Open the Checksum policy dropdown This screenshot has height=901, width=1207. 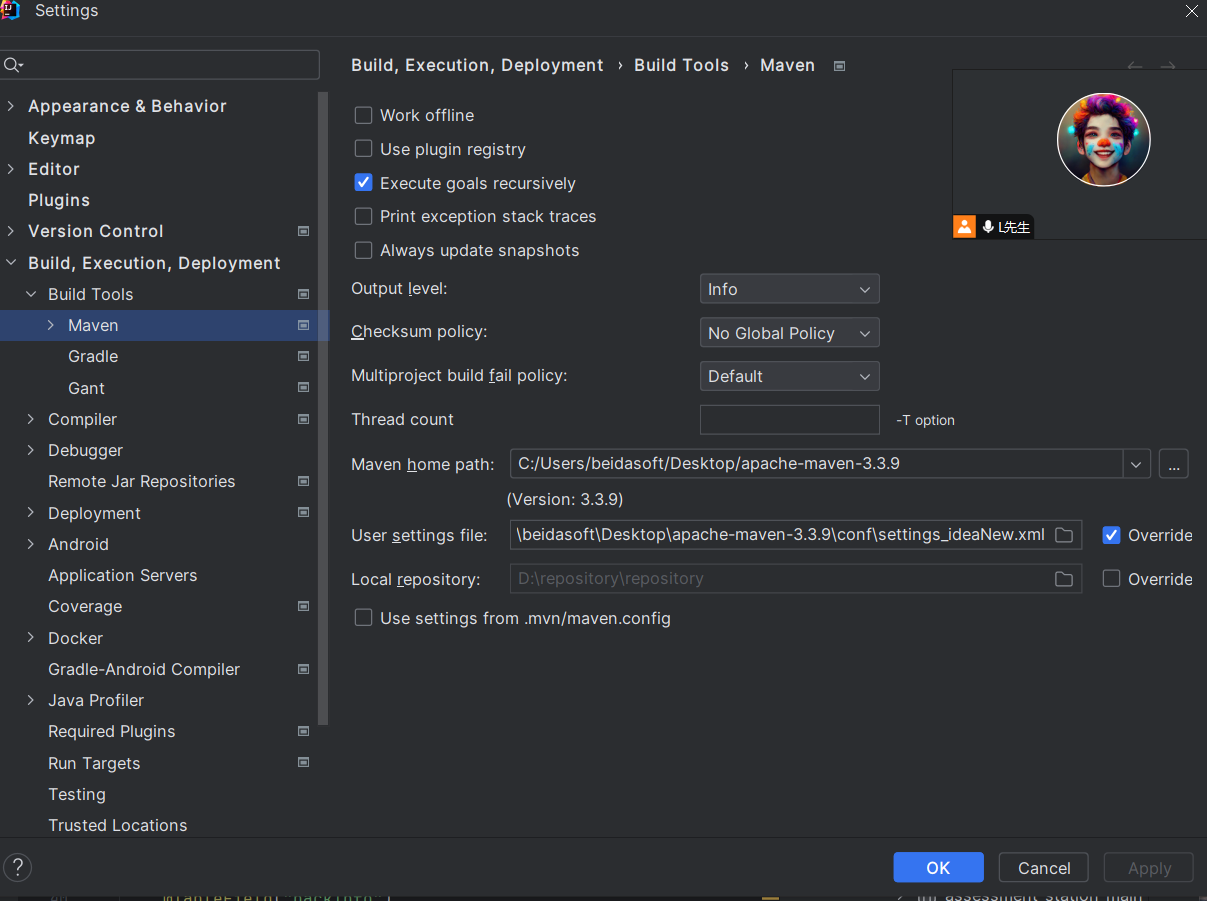point(789,333)
